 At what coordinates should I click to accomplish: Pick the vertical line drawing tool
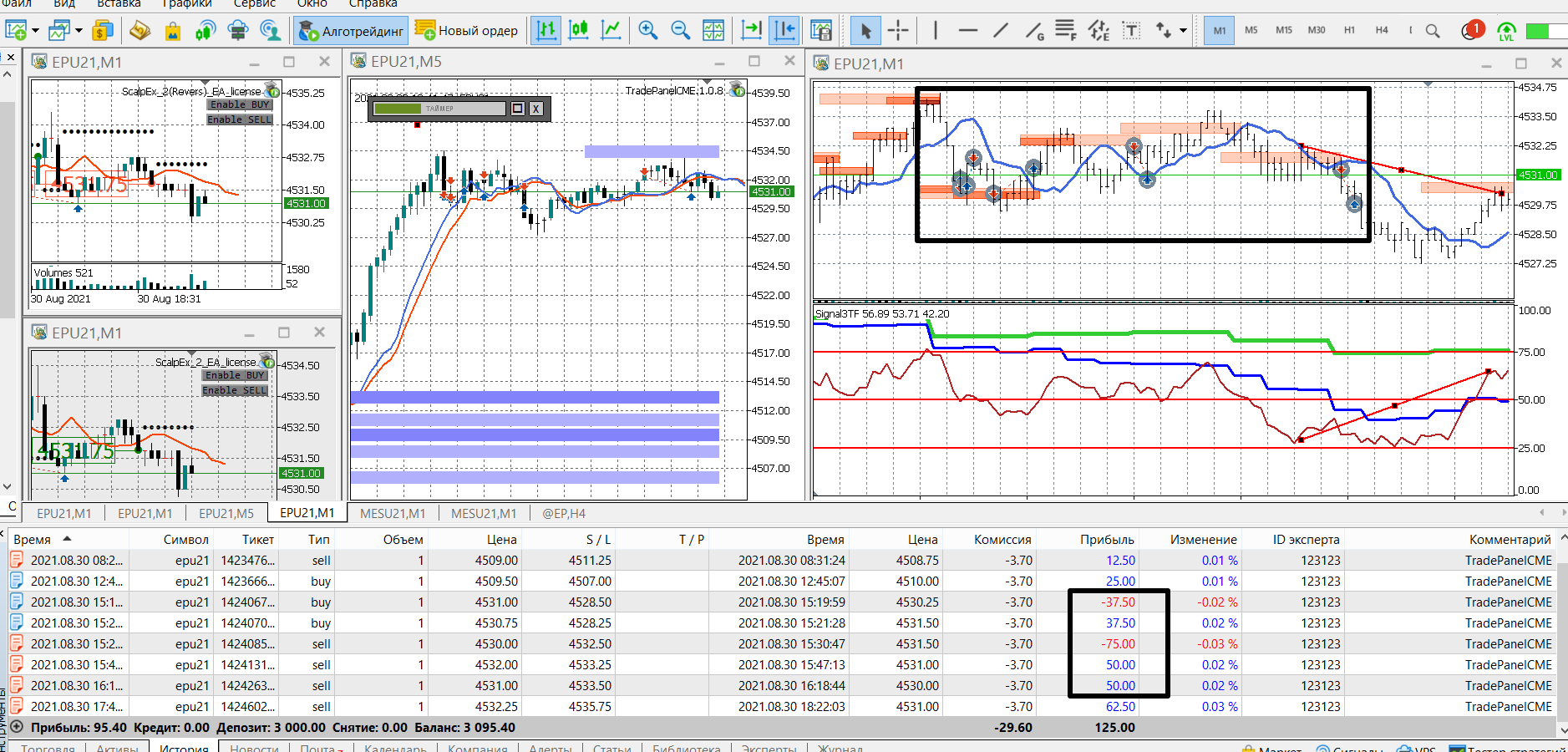[935, 31]
